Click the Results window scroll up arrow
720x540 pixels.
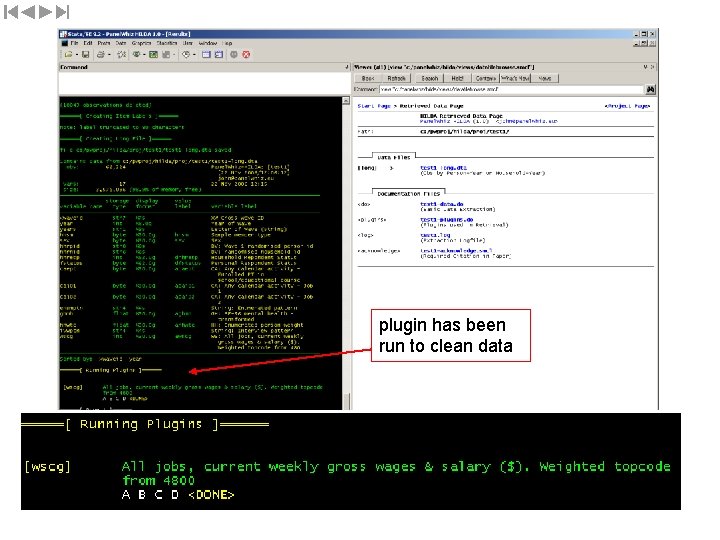[x=346, y=101]
